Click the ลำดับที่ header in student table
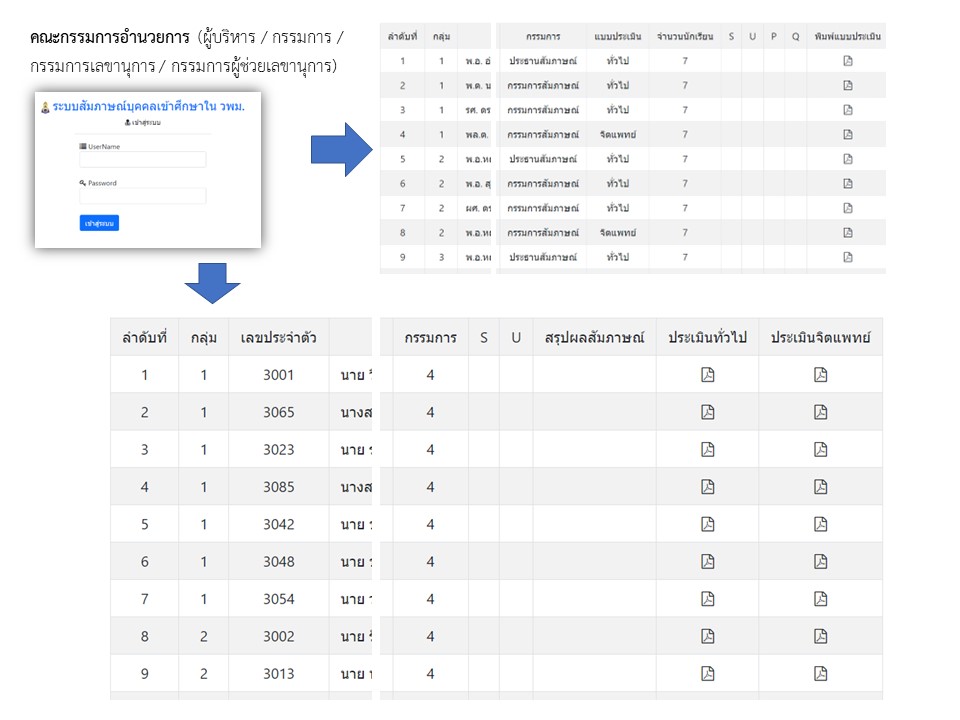Screen dimensions: 960x720 [144, 337]
